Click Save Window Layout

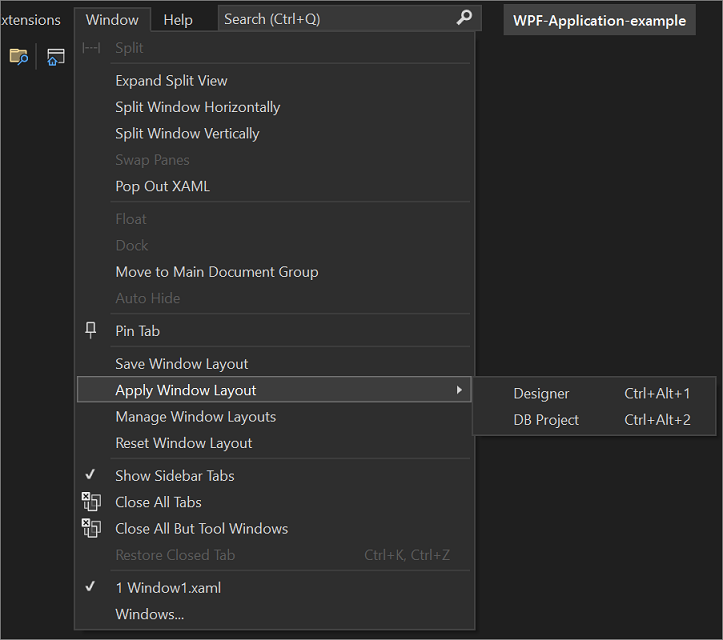tap(181, 364)
